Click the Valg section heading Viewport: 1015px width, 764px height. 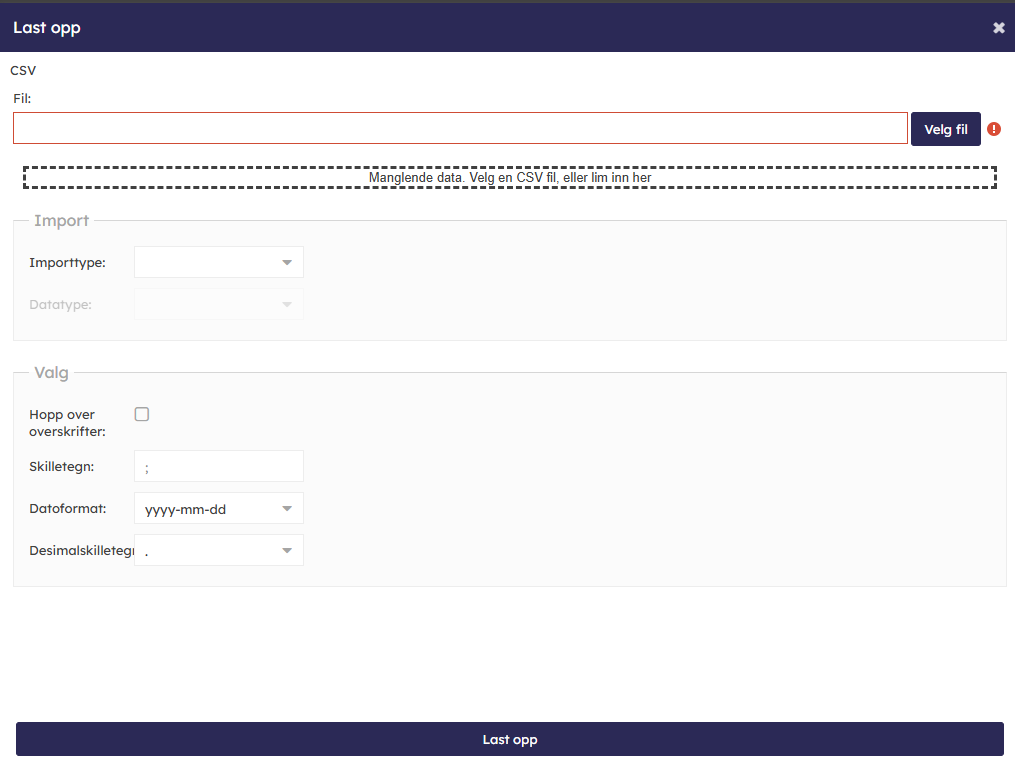point(51,373)
